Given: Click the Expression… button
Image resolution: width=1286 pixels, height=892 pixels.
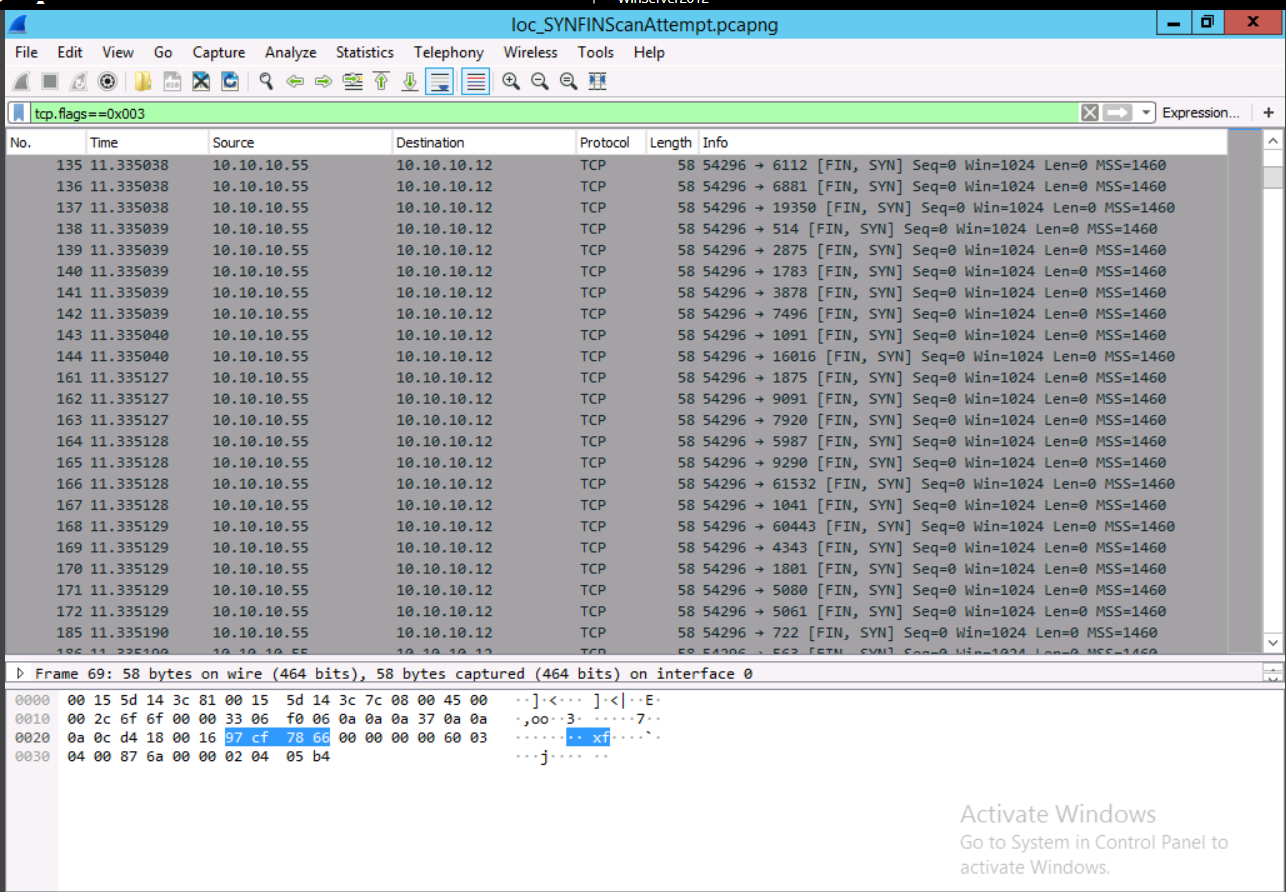Looking at the screenshot, I should click(x=1200, y=113).
